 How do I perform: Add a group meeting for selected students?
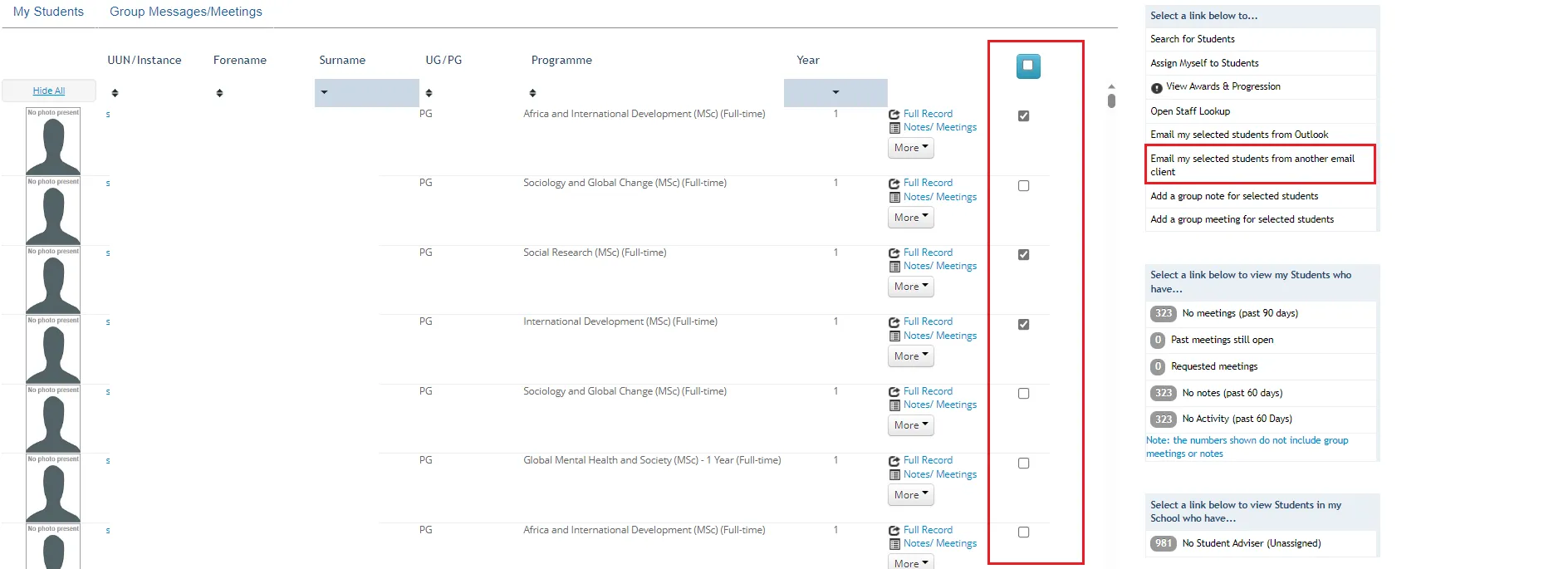[x=1242, y=219]
